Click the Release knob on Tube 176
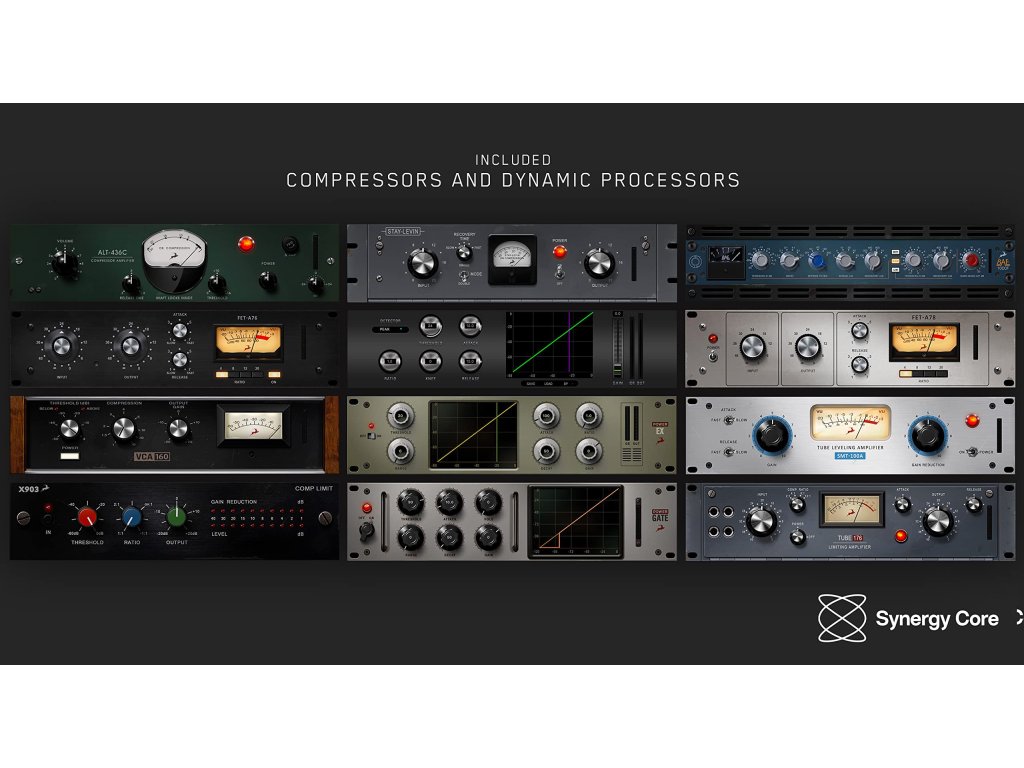This screenshot has width=1024, height=768. [x=974, y=504]
